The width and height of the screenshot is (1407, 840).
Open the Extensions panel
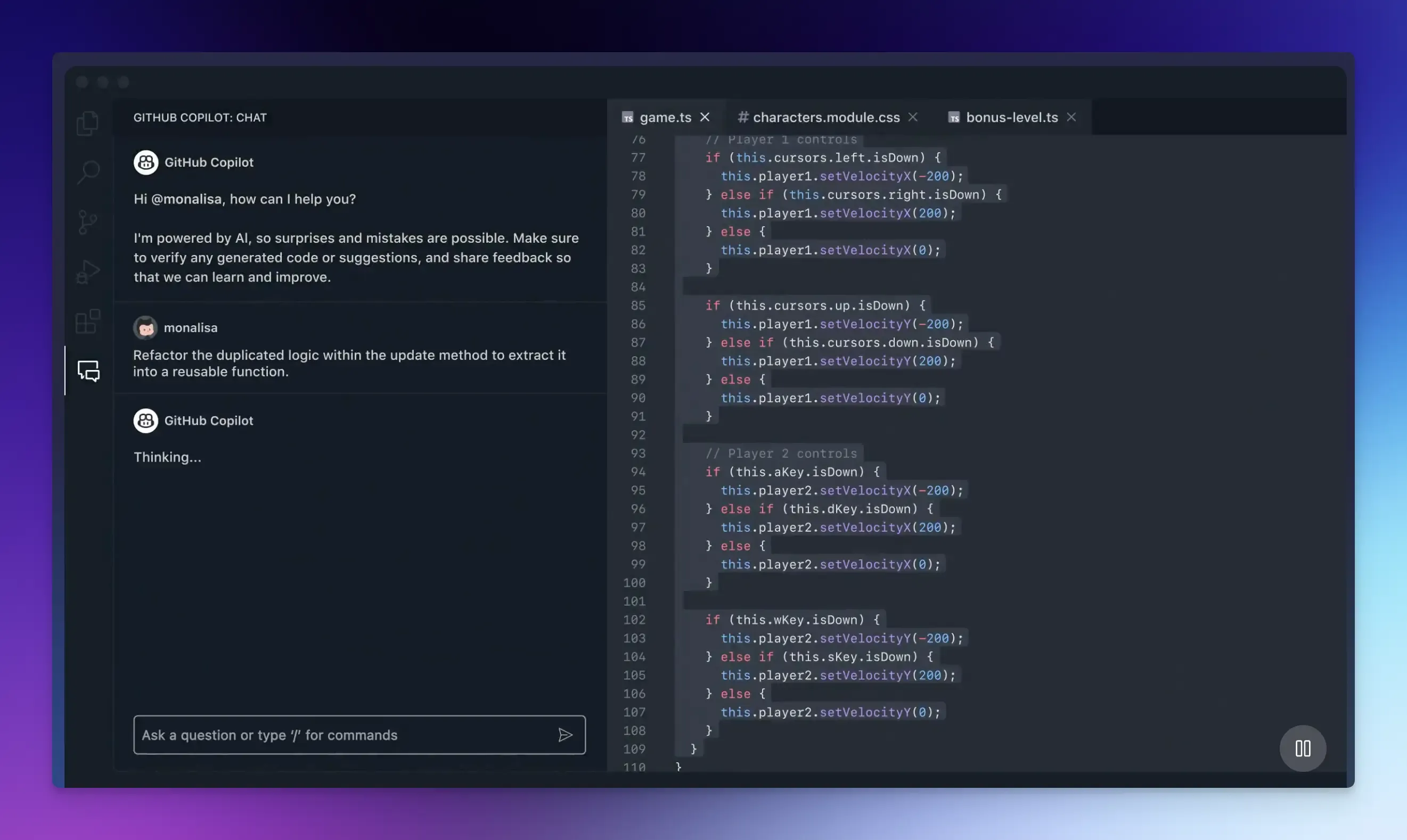pyautogui.click(x=88, y=322)
